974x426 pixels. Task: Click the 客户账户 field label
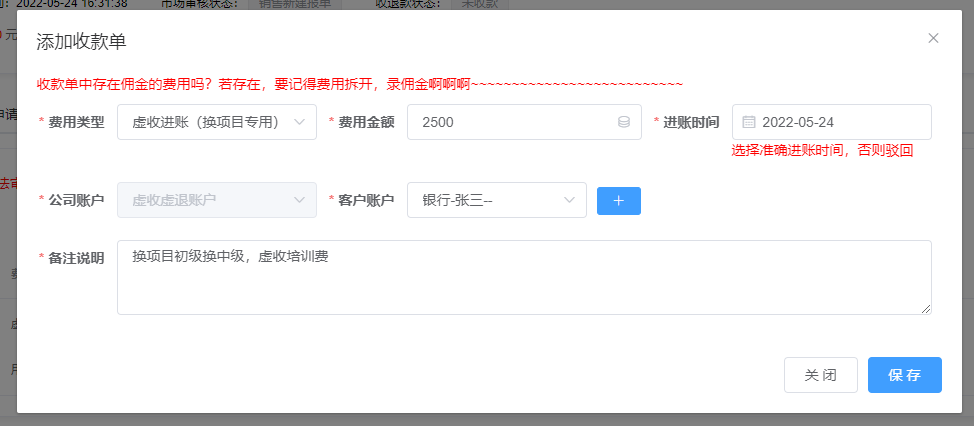(366, 201)
